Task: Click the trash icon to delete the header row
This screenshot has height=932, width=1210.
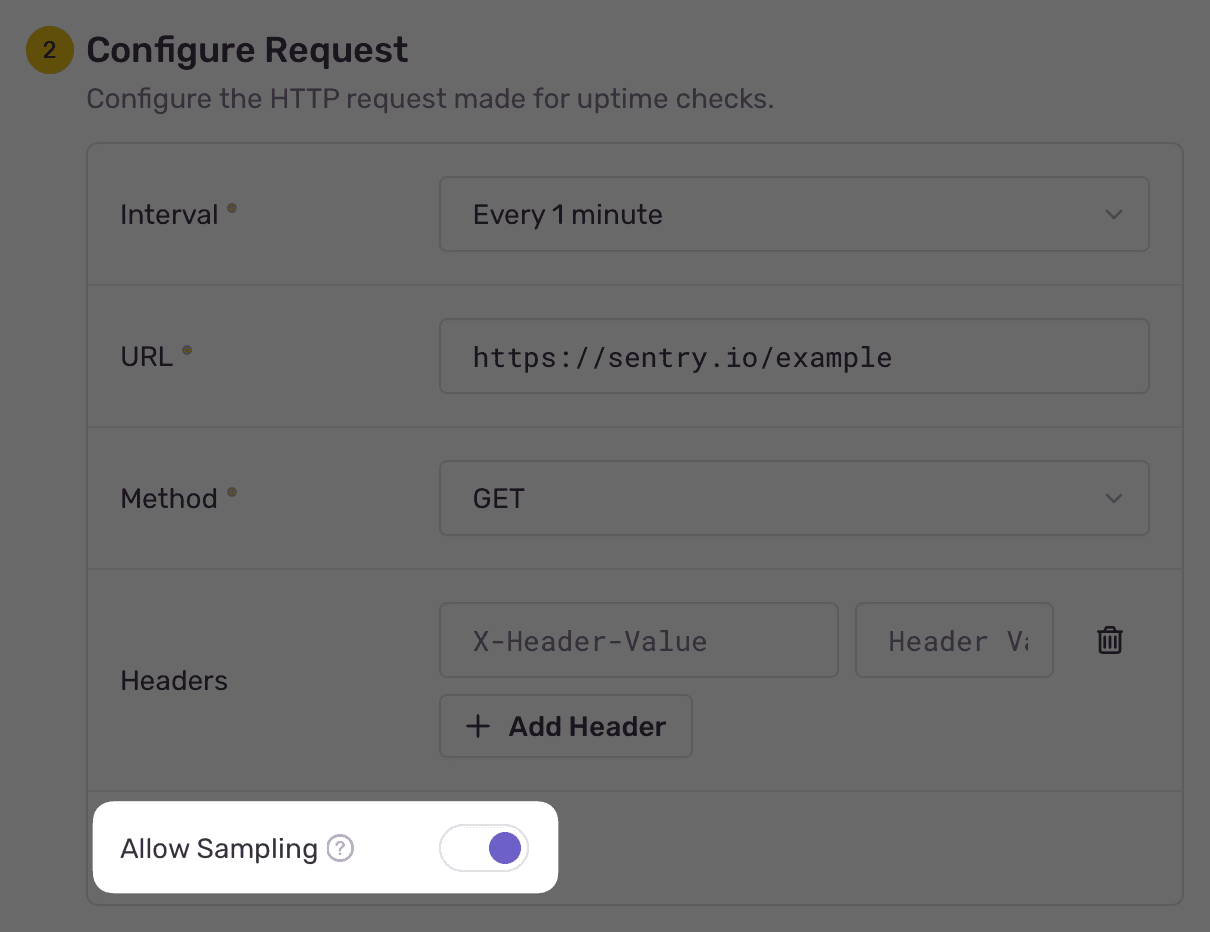Action: tap(1109, 640)
